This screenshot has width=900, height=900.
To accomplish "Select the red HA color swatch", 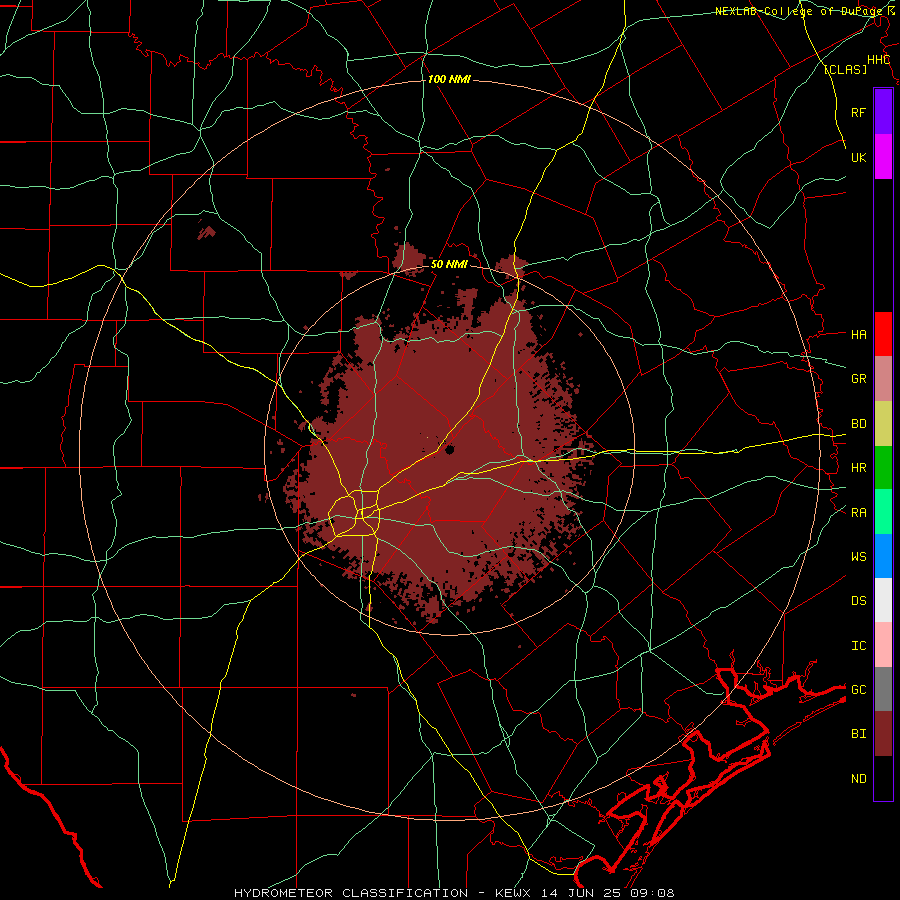I will 883,334.
